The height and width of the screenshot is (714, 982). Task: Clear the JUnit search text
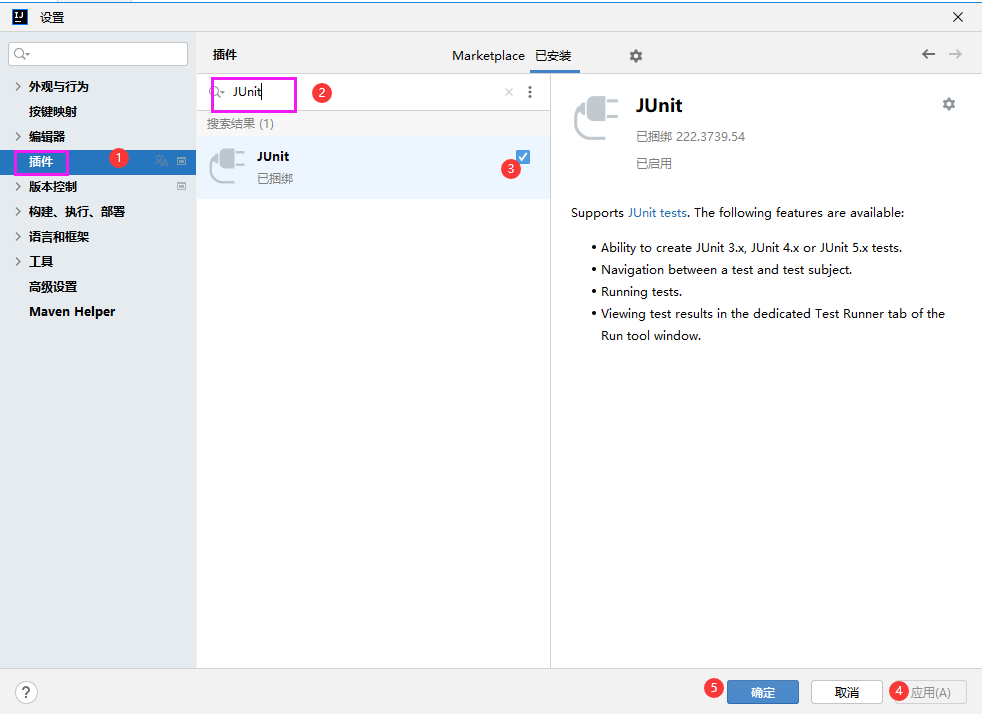click(x=508, y=92)
